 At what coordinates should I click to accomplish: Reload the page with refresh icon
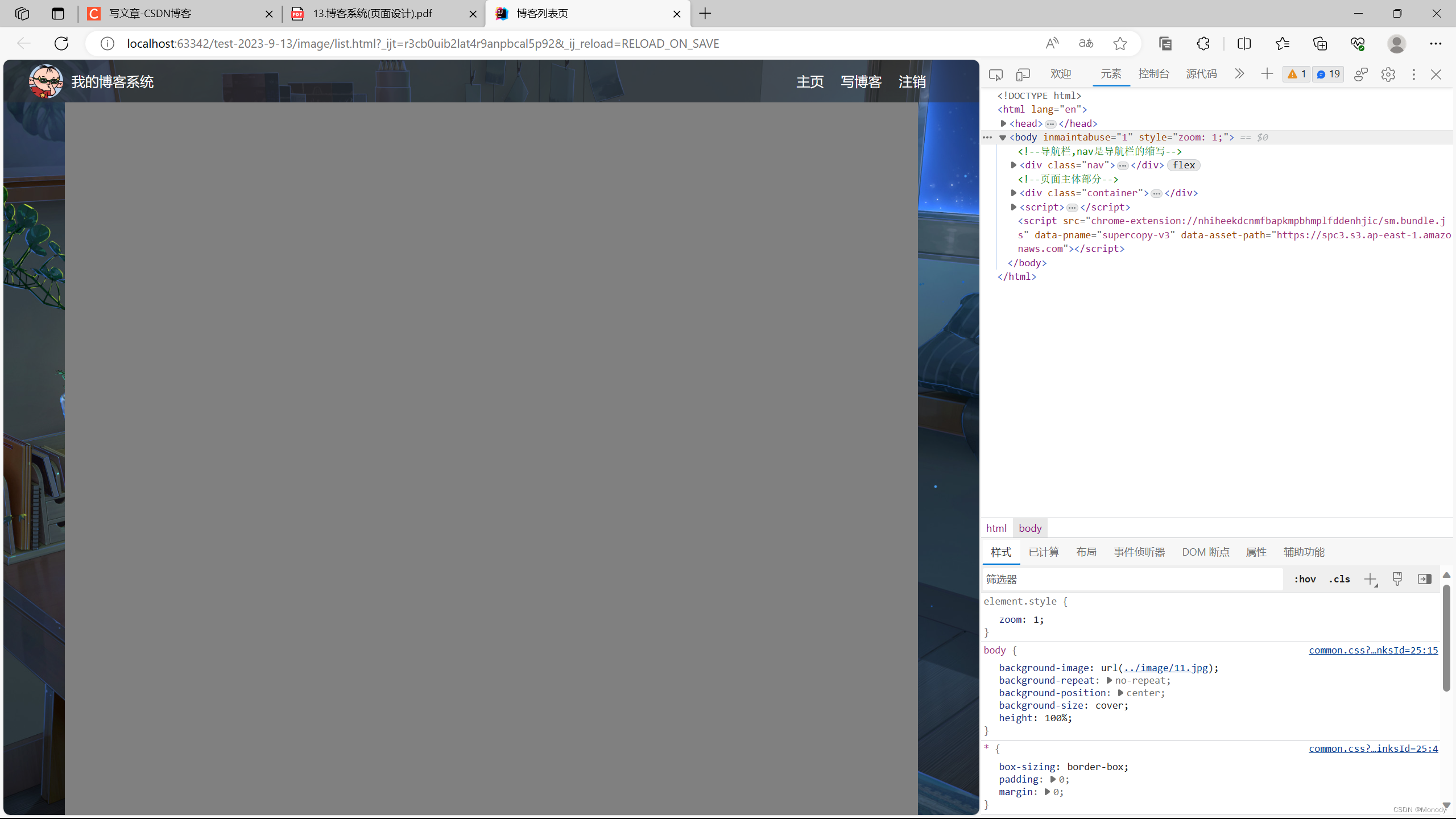[61, 43]
